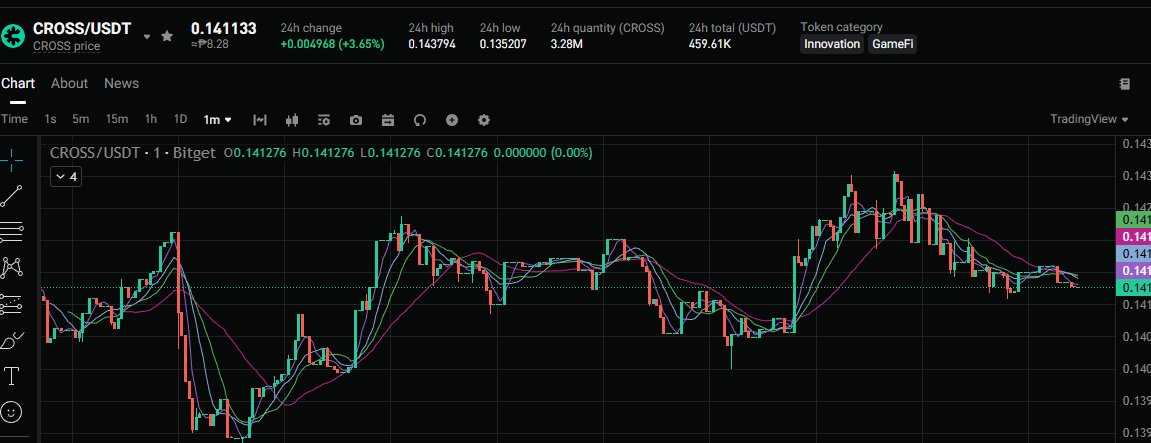Click the purple moving average price label
The height and width of the screenshot is (443, 1151).
pyautogui.click(x=1133, y=270)
